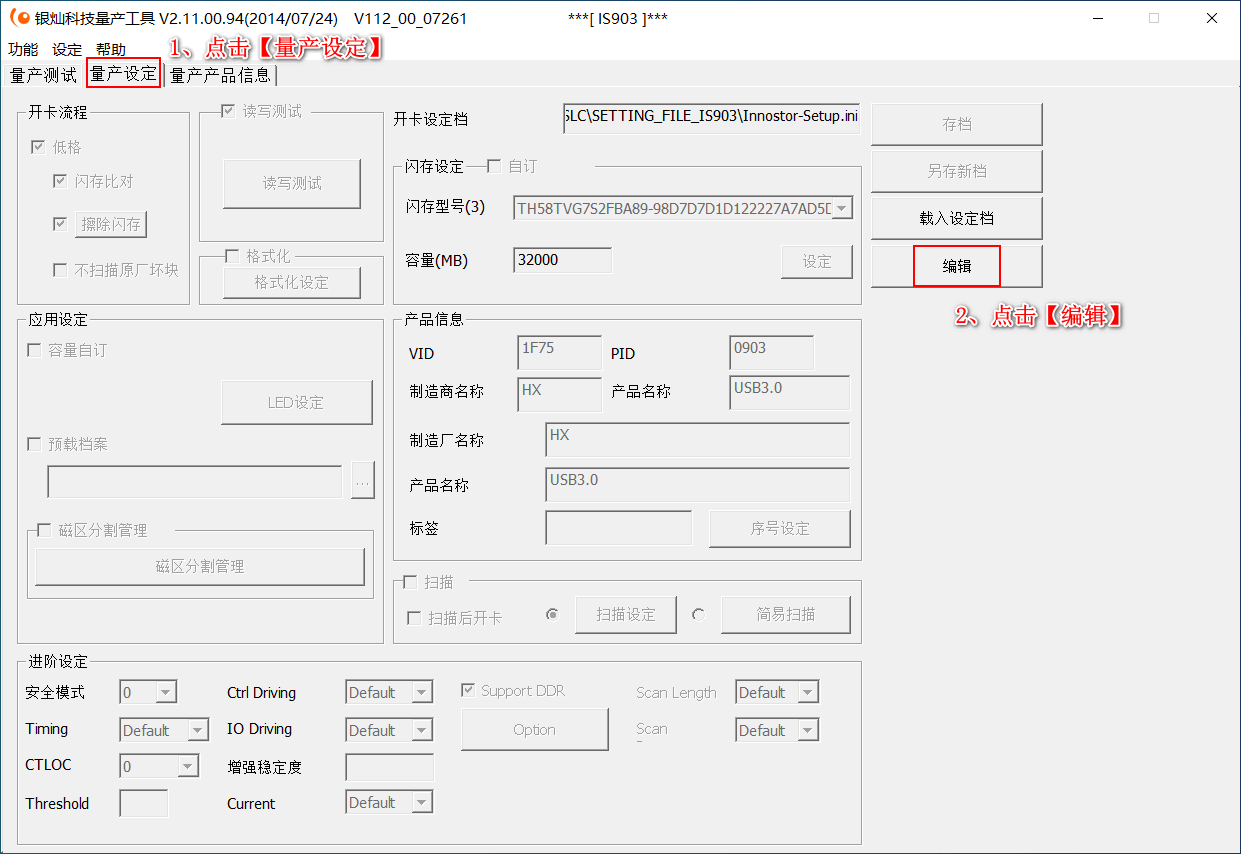Open the 闪存型号(3) flash model dropdown
This screenshot has width=1241, height=854.
point(842,207)
